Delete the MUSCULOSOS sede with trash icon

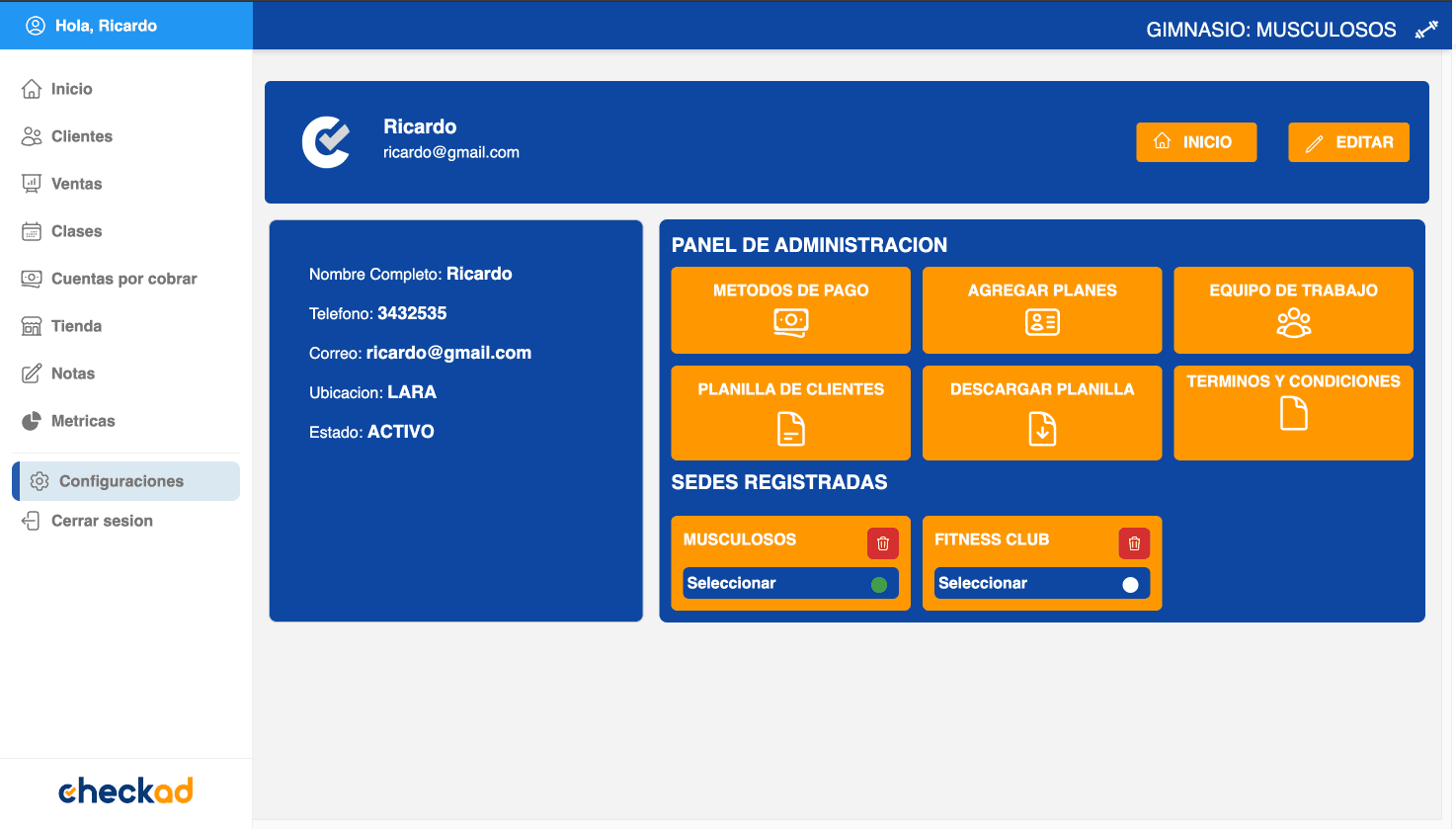click(882, 543)
